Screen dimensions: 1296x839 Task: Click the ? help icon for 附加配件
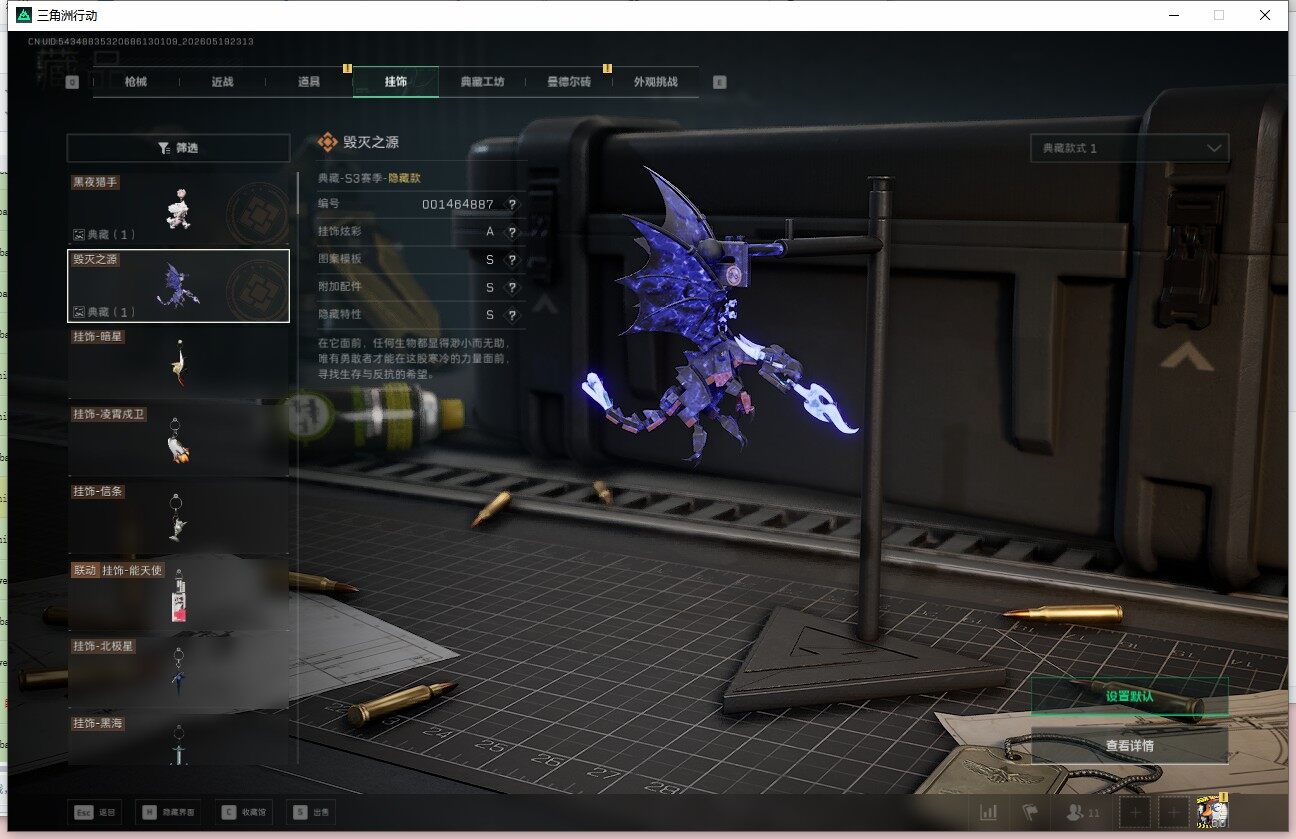click(512, 288)
